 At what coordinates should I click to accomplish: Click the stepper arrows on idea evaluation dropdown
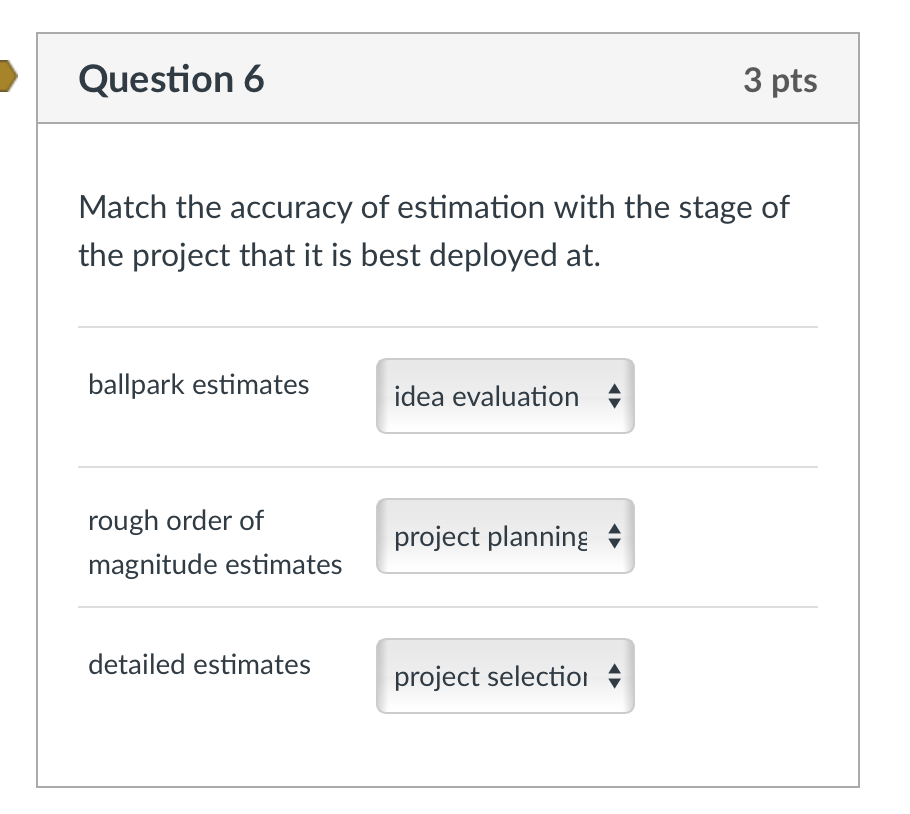pyautogui.click(x=615, y=396)
